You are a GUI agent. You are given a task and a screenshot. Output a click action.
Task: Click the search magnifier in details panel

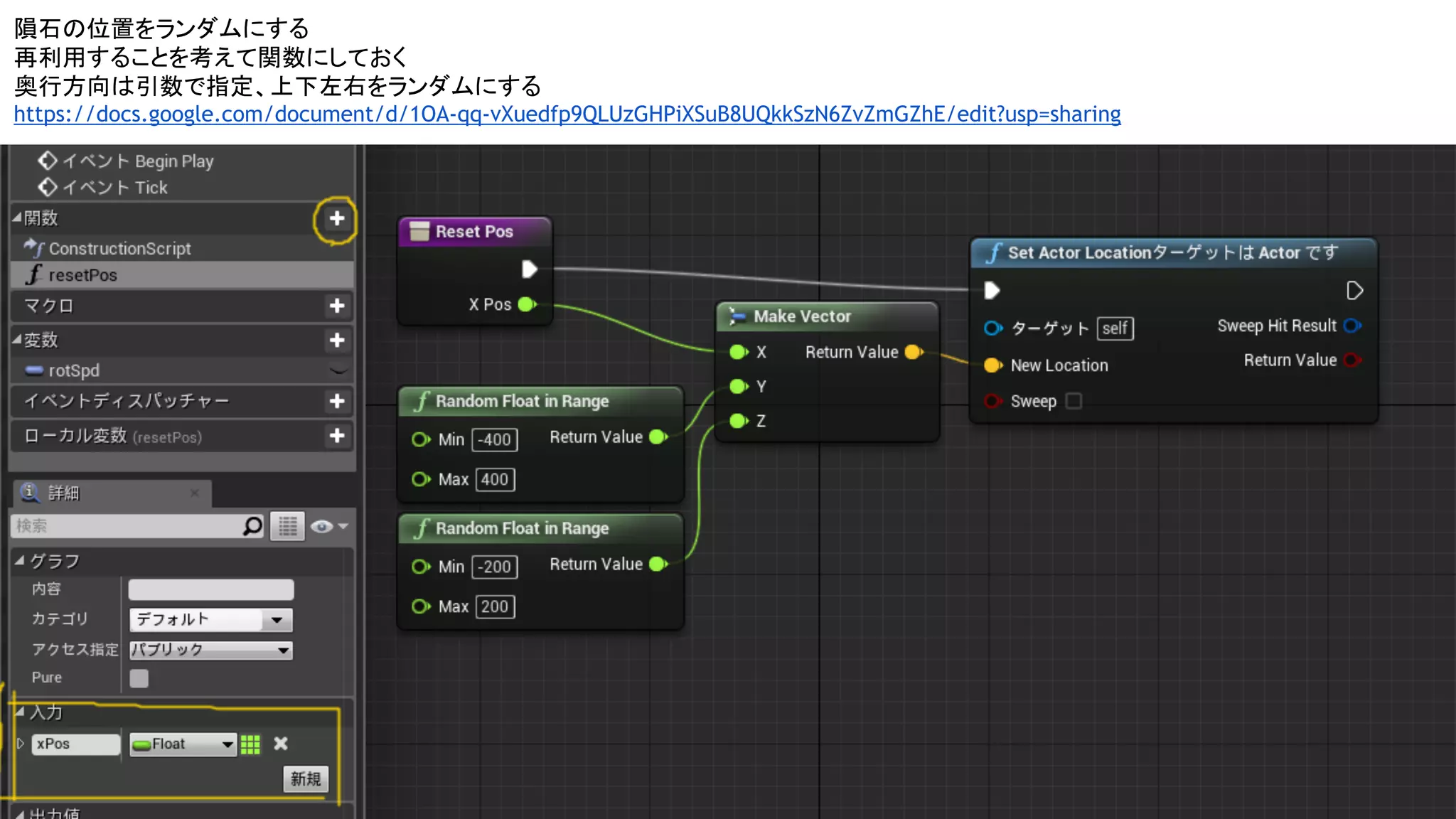(252, 526)
